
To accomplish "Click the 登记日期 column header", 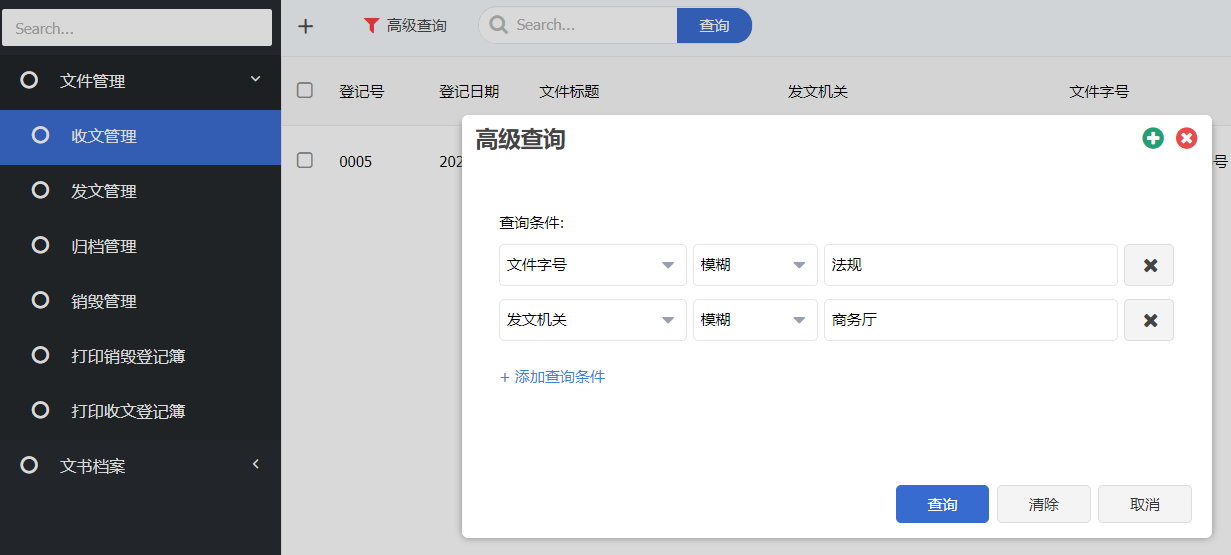I will [x=469, y=91].
